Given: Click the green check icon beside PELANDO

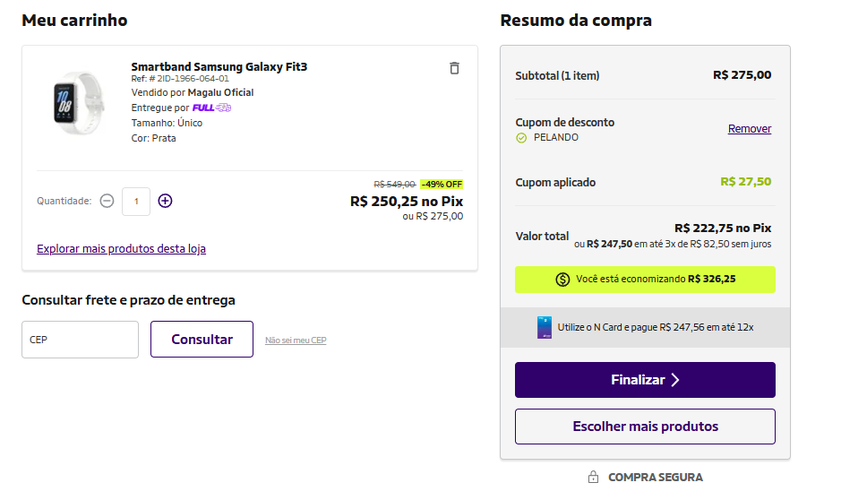Looking at the screenshot, I should point(521,138).
